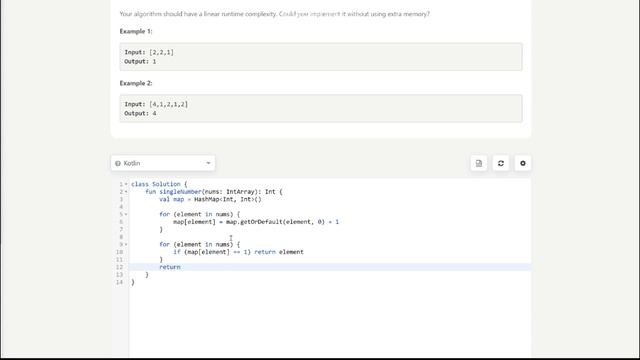Click the linear runtime complexity note text

(274, 14)
